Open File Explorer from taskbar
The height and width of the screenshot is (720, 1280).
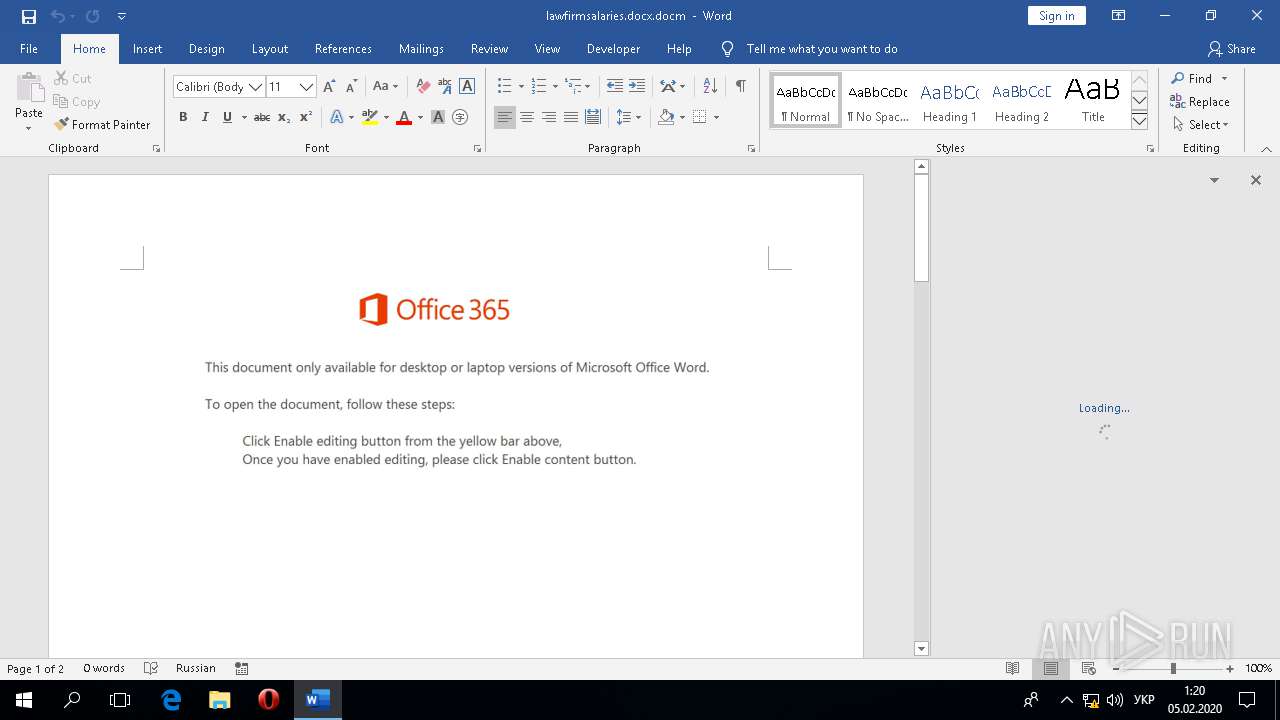219,700
